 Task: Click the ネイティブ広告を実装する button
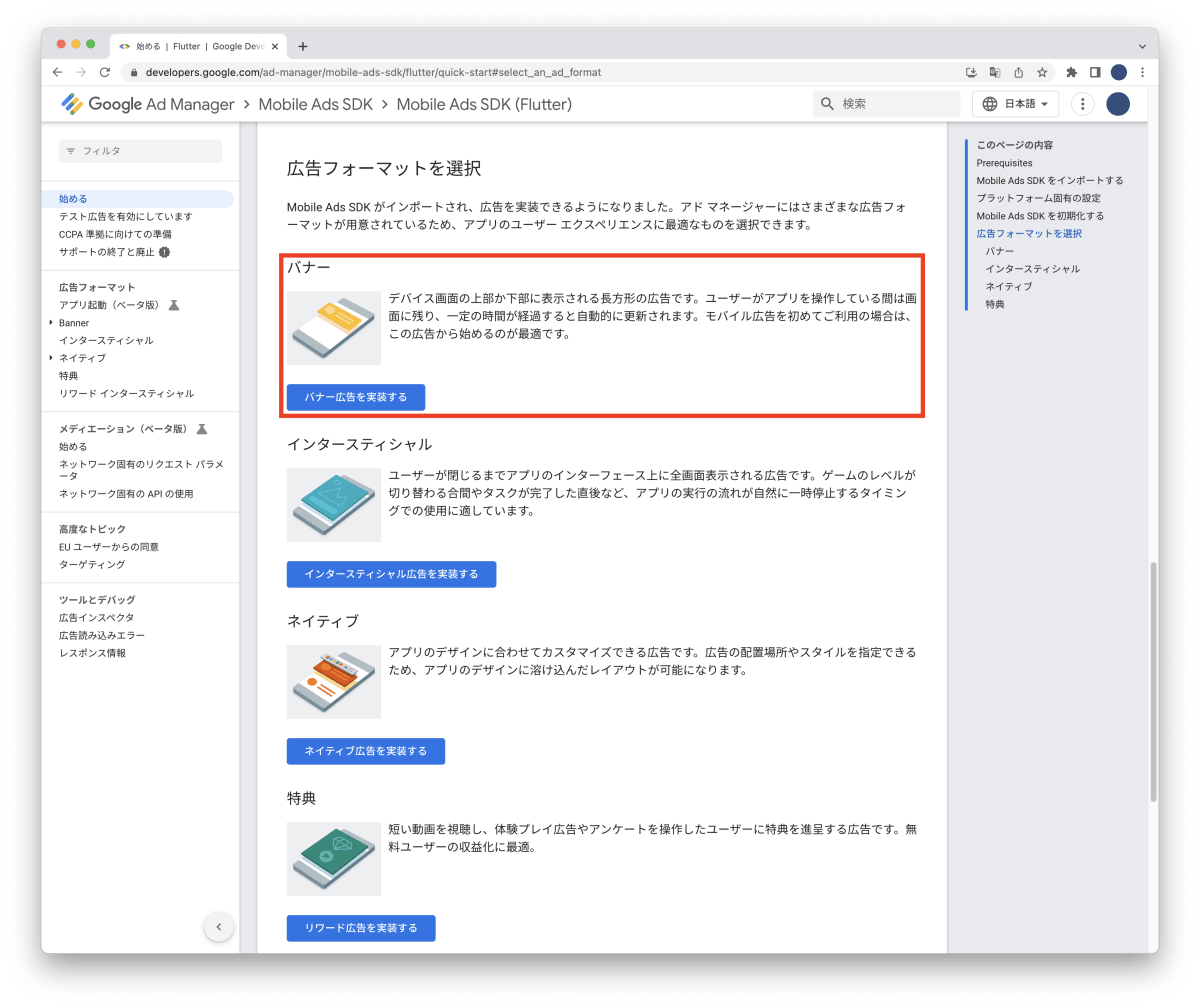coord(365,751)
